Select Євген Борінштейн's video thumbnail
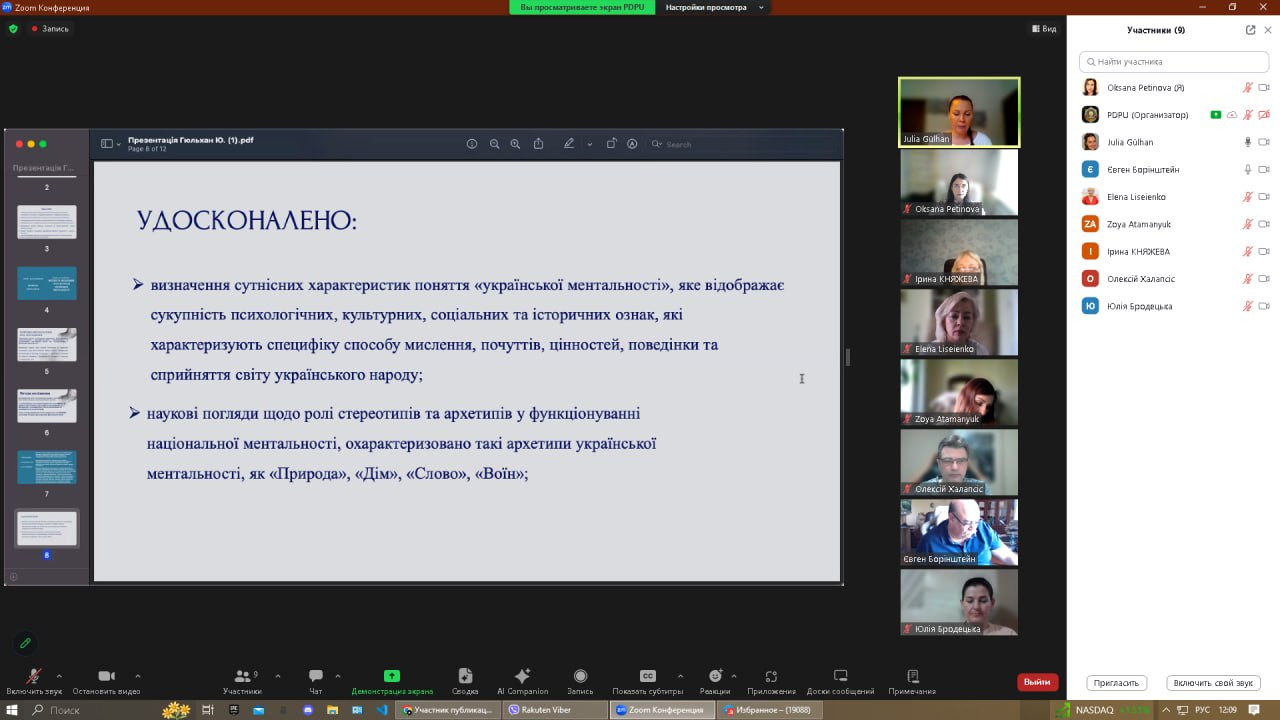1280x720 pixels. [959, 532]
